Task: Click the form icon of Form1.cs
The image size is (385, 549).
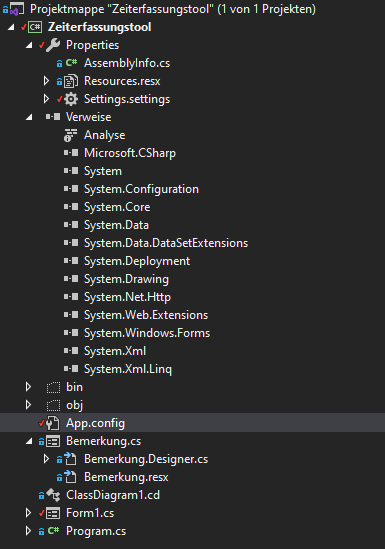Action: 53,514
